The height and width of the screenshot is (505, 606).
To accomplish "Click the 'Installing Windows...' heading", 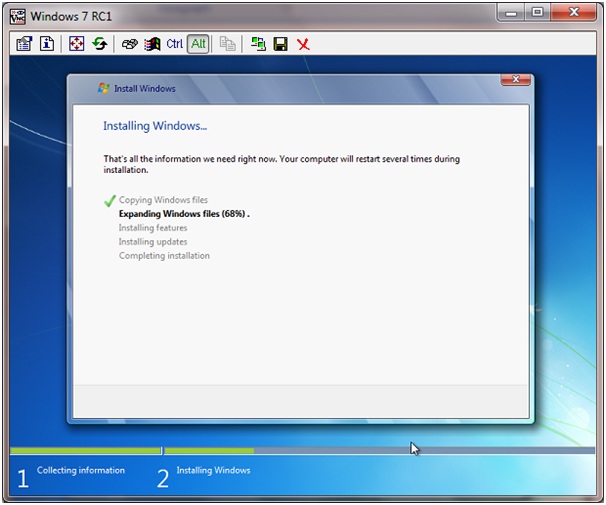I will point(155,126).
